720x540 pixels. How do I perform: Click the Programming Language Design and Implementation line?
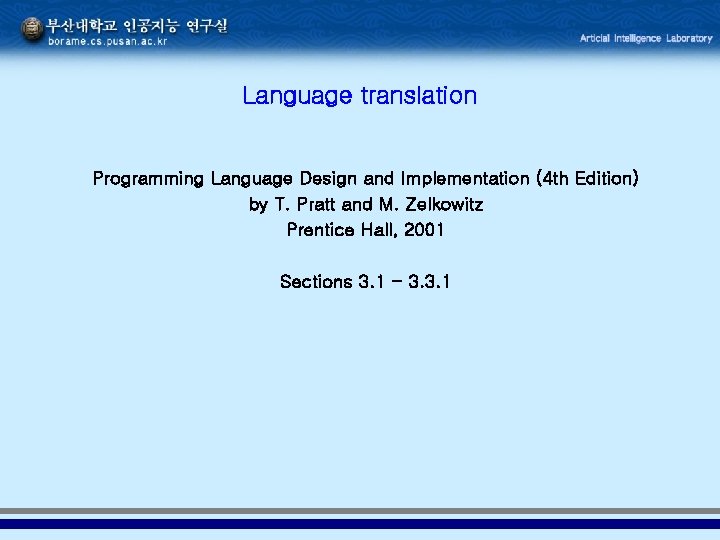pos(366,179)
